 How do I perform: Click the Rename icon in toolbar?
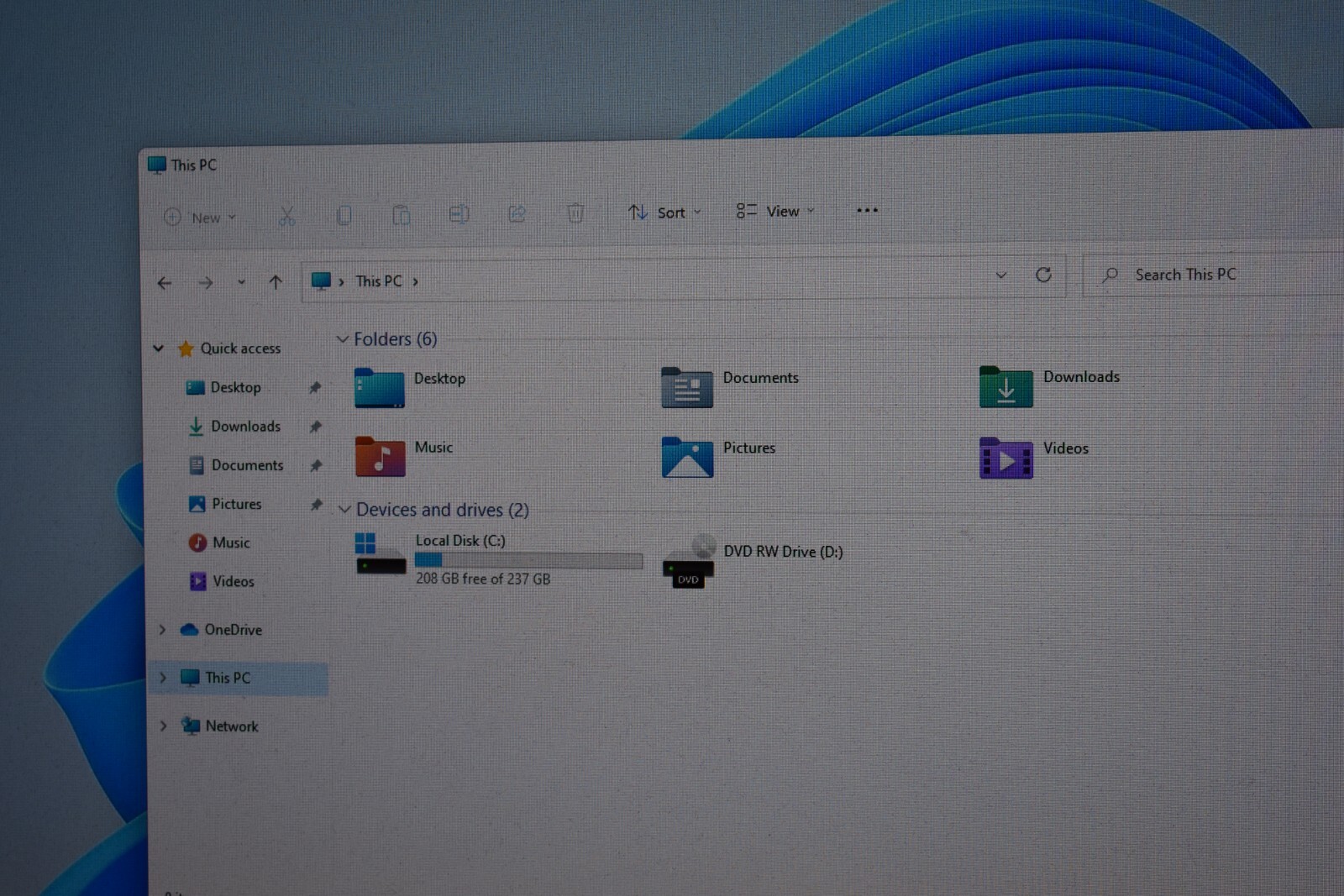[459, 215]
